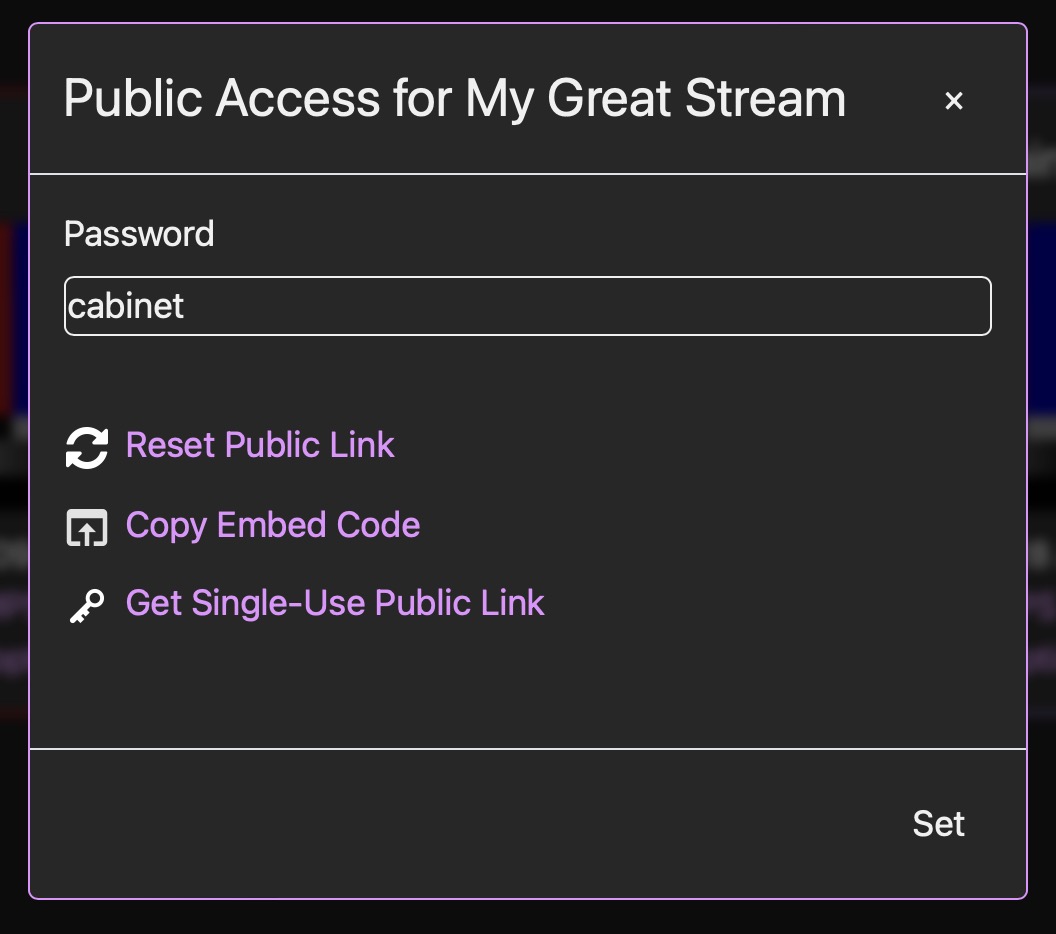The image size is (1056, 934).
Task: Click the dialog title 'Public Access for My Great Stream'
Action: 455,99
